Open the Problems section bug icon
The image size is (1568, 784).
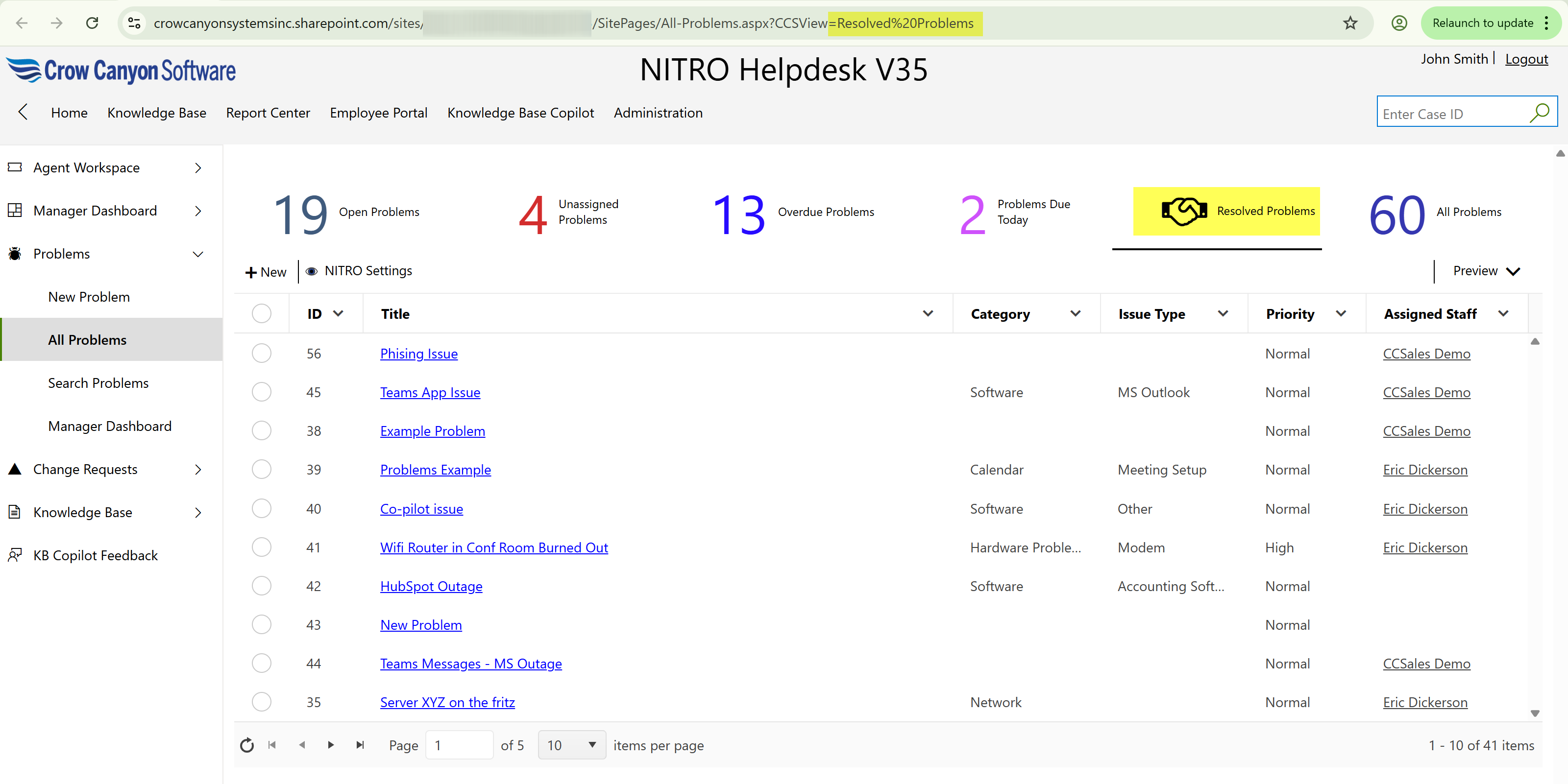tap(15, 254)
